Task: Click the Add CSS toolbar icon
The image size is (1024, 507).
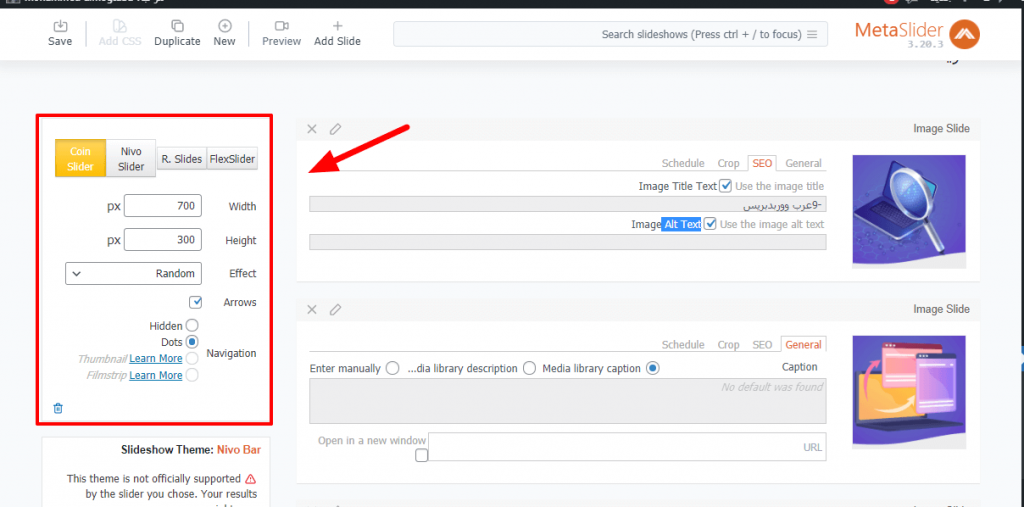Action: (119, 26)
